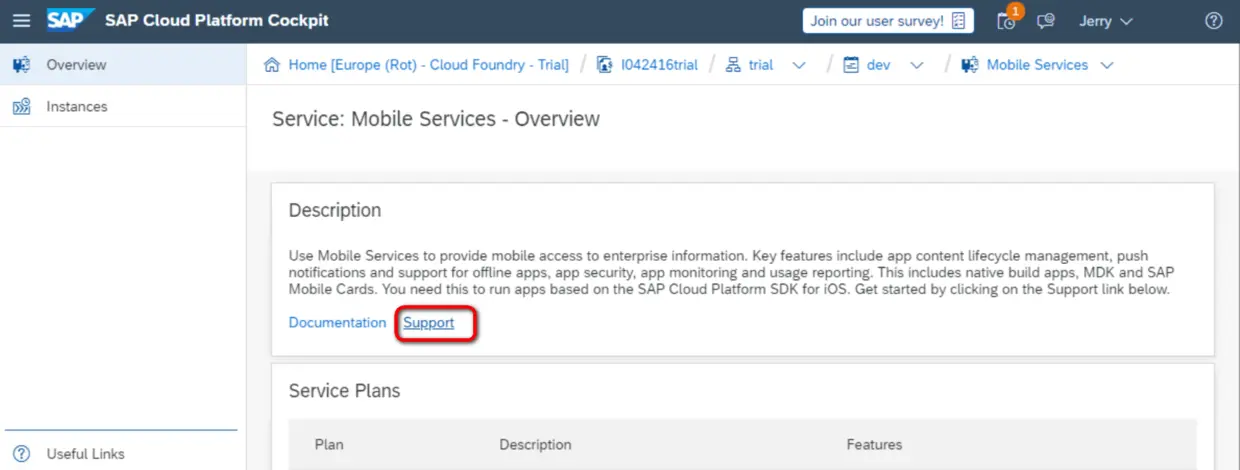
Task: Click the Mobile Services breadcrumb icon
Action: pos(969,65)
